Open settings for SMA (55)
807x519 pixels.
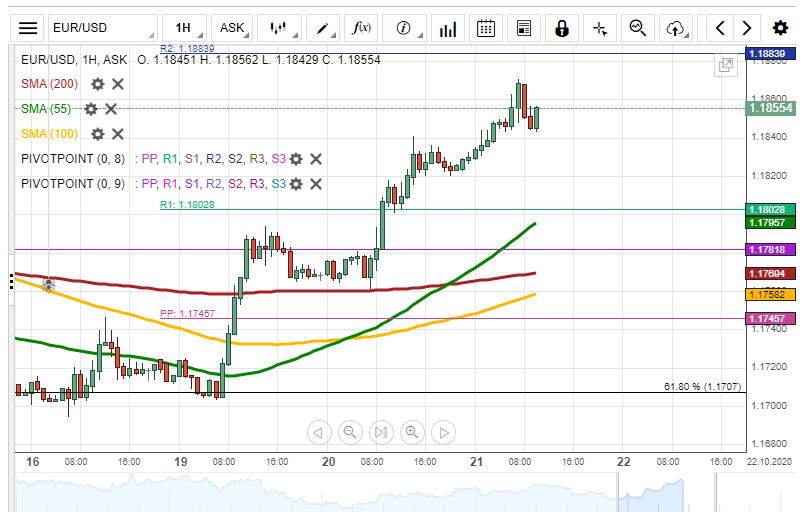(91, 109)
